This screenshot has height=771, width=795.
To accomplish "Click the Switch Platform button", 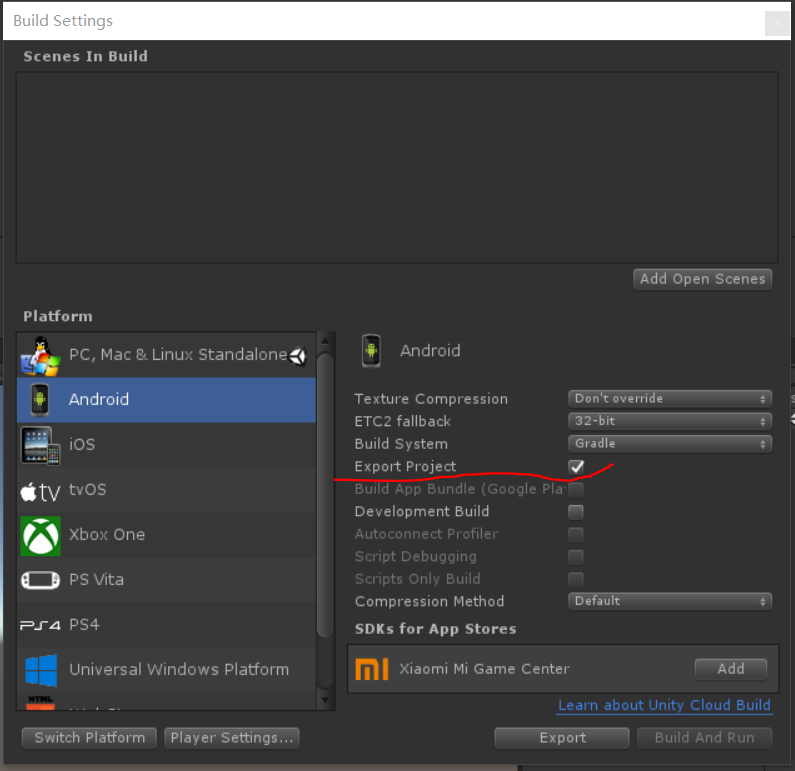I will (89, 738).
